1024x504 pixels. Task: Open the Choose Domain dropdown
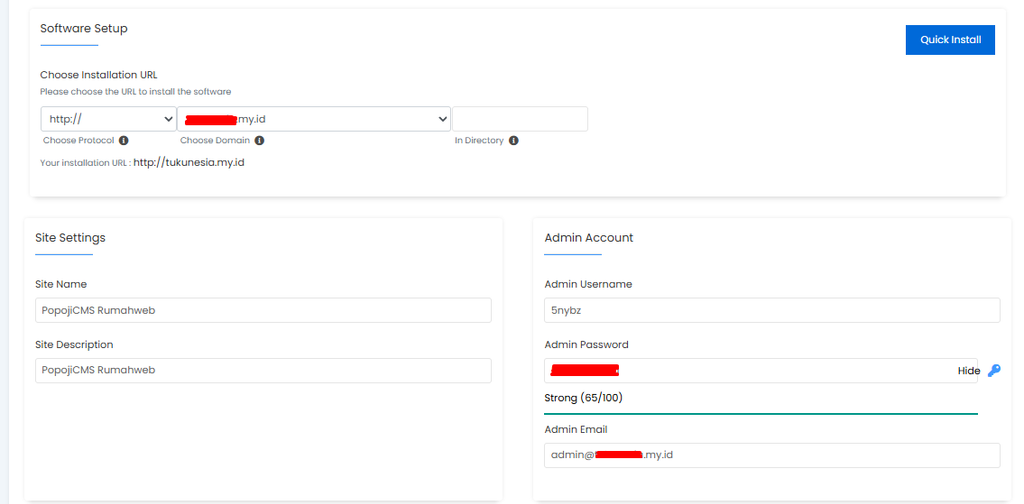point(313,119)
